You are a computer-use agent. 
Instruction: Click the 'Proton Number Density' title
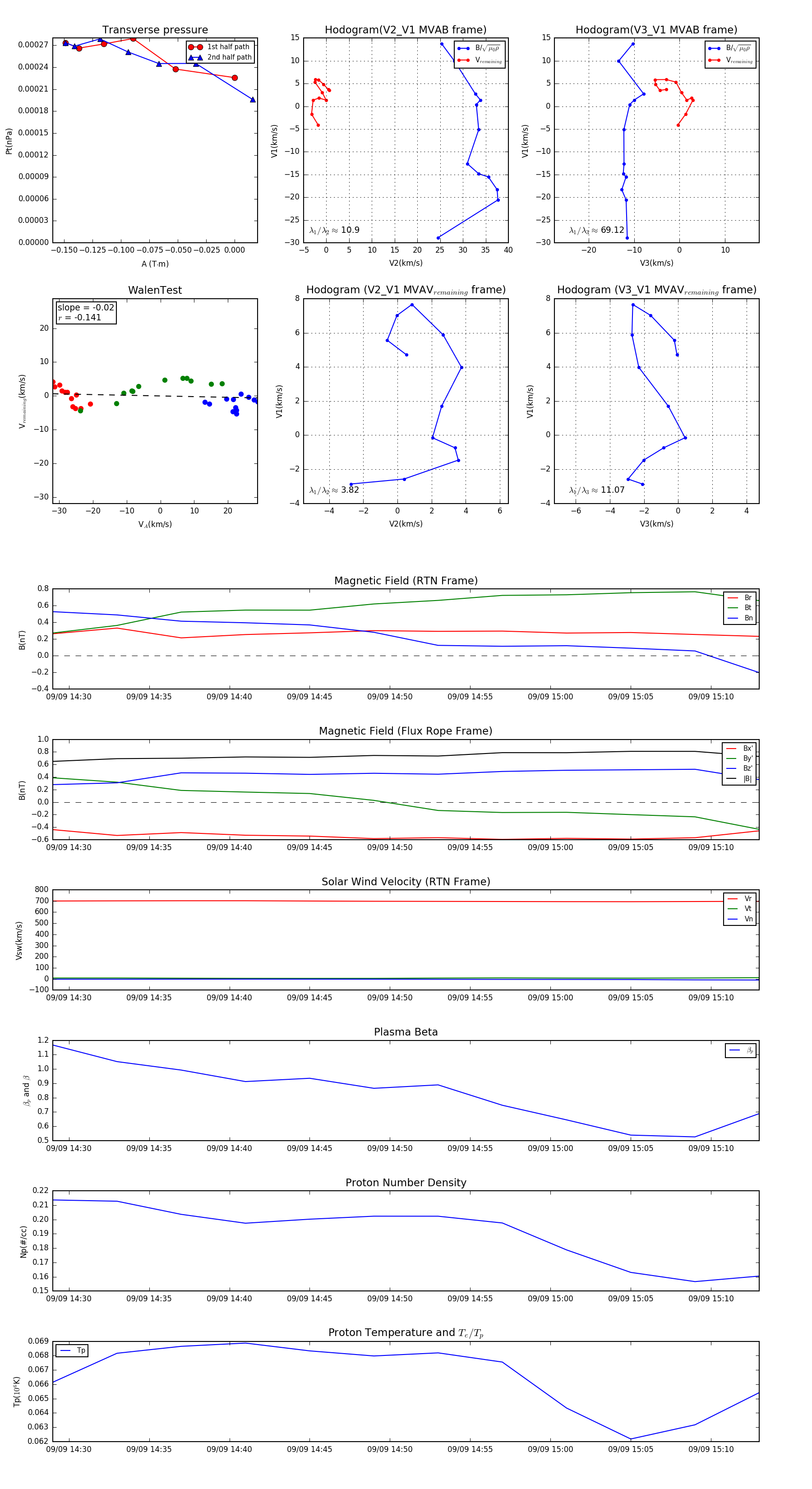click(x=406, y=1182)
